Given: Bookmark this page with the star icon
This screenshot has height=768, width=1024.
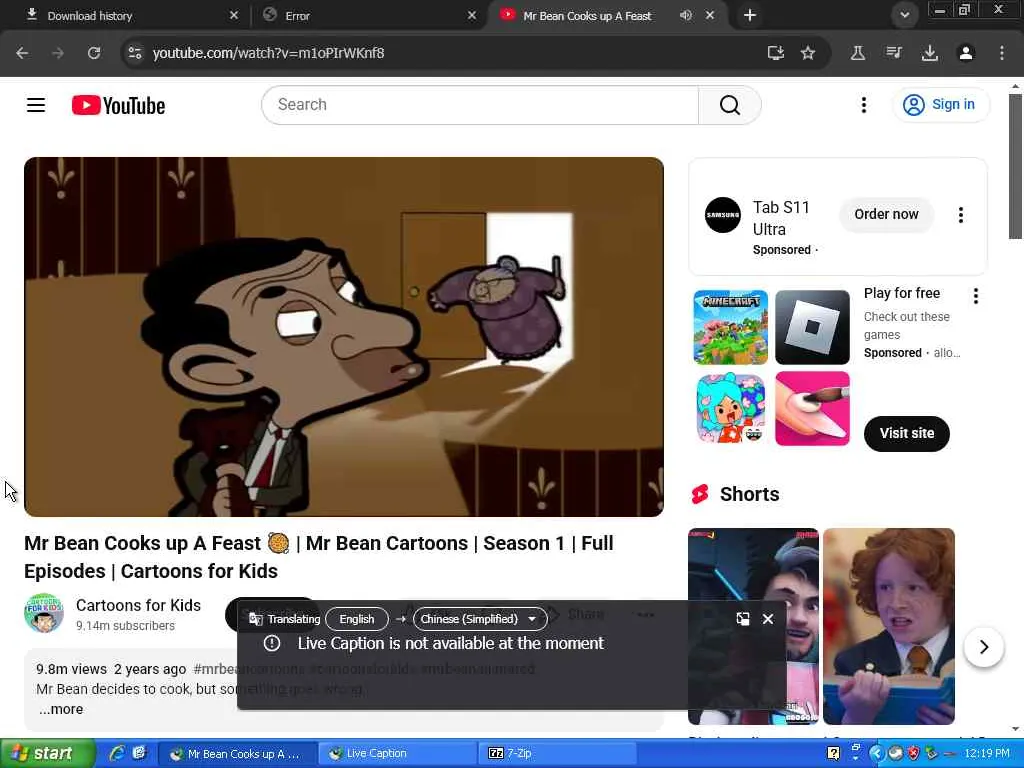Looking at the screenshot, I should pyautogui.click(x=808, y=53).
